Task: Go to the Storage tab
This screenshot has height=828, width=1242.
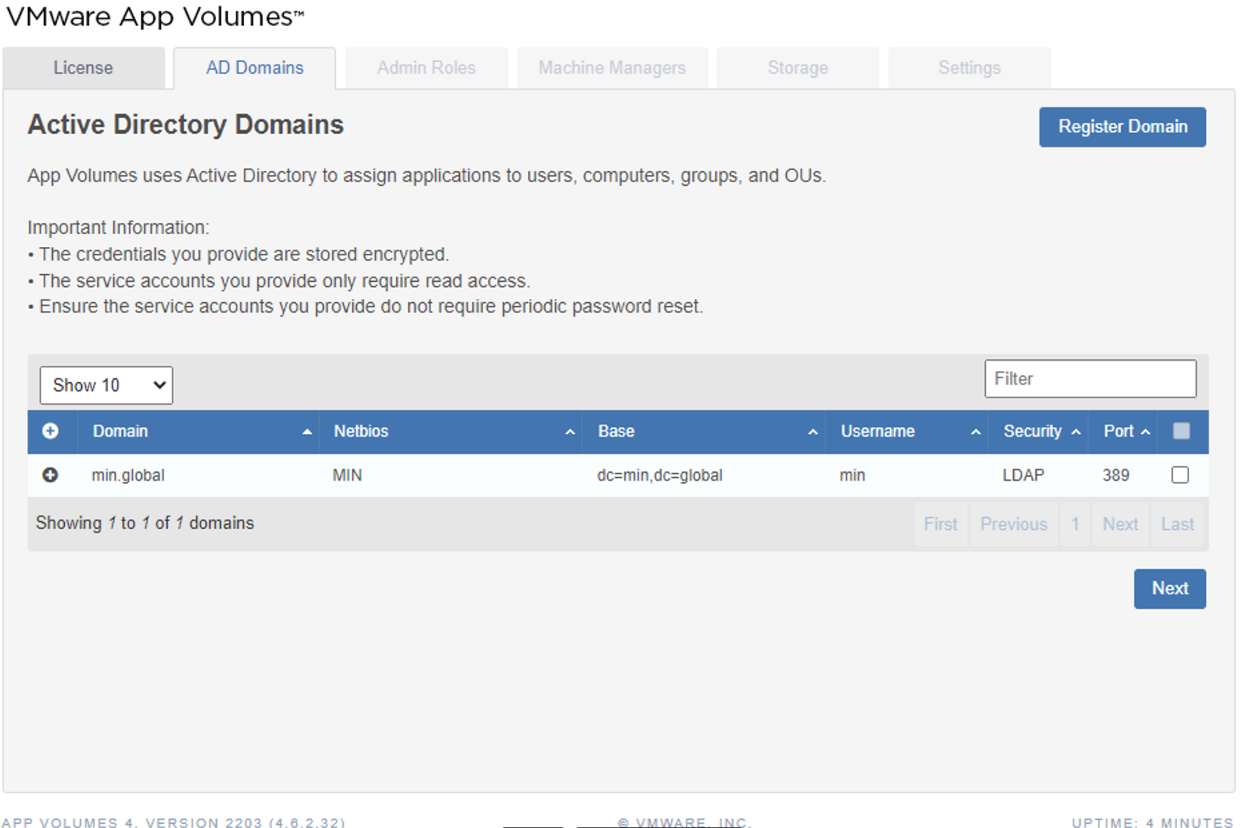Action: pyautogui.click(x=798, y=68)
